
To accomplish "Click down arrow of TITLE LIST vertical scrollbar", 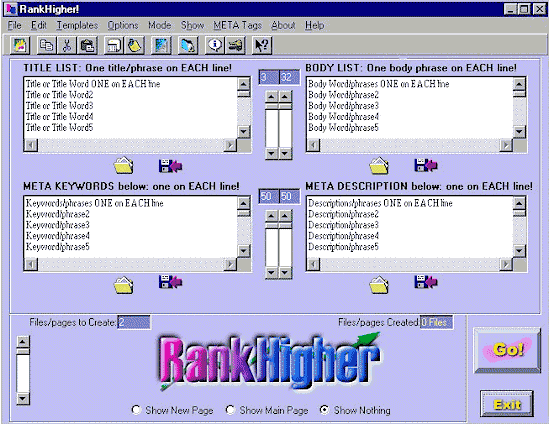I will click(x=243, y=132).
